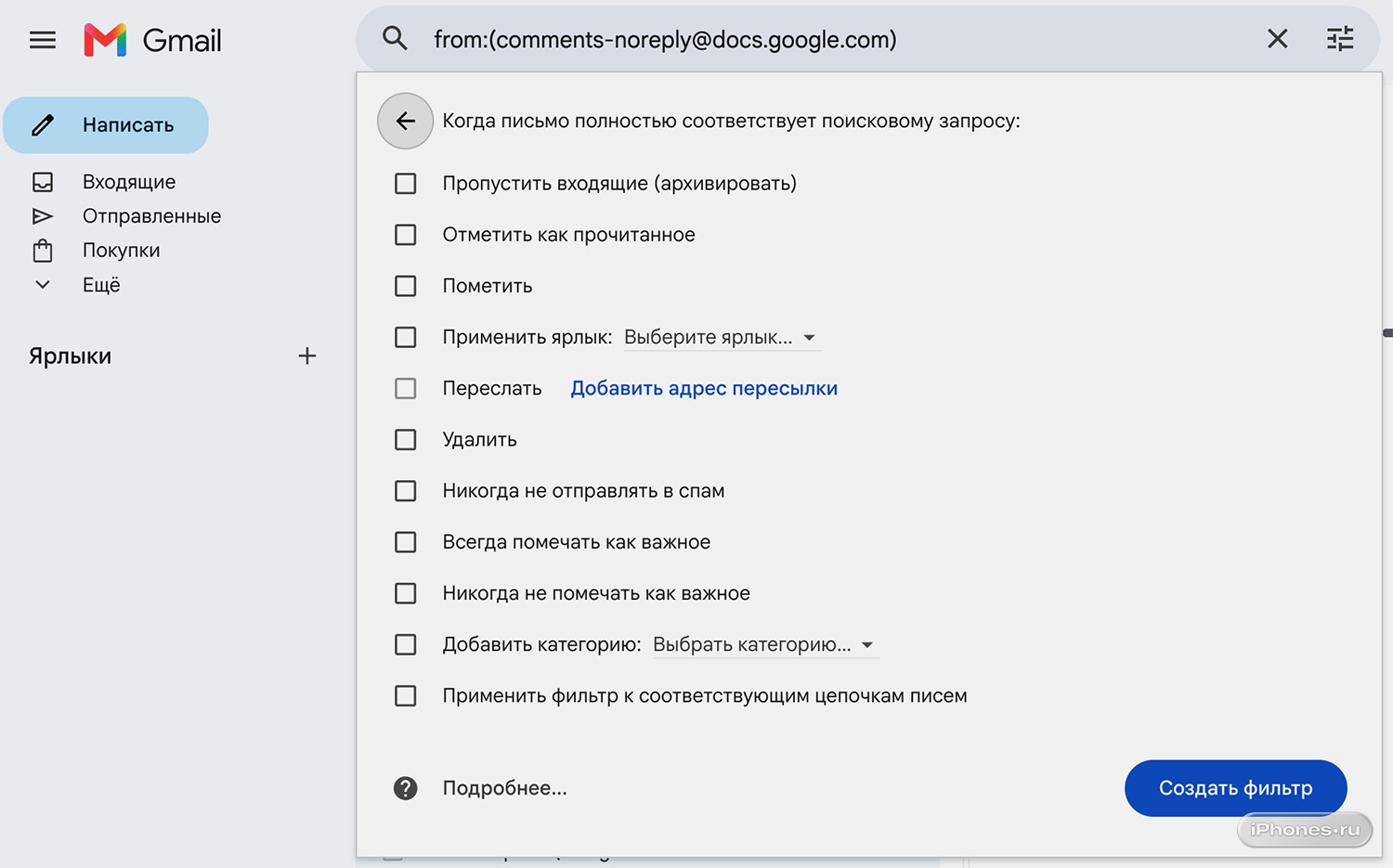Open search options slider icon

pos(1340,39)
